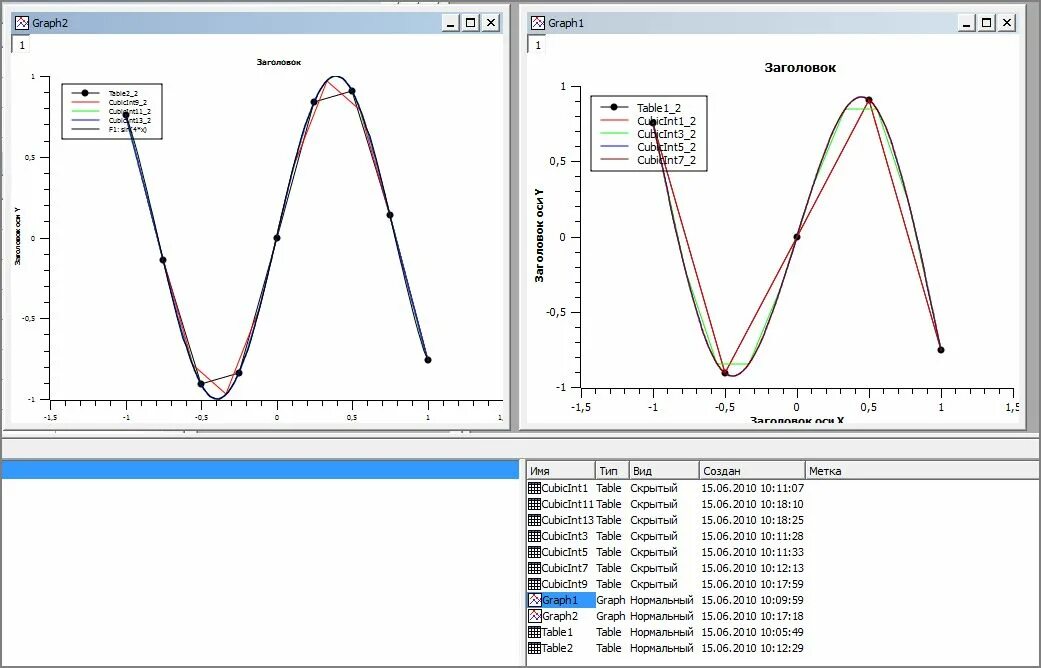Image resolution: width=1041 pixels, height=668 pixels.
Task: Click the table icon beside CubicInt13
Action: coord(534,520)
